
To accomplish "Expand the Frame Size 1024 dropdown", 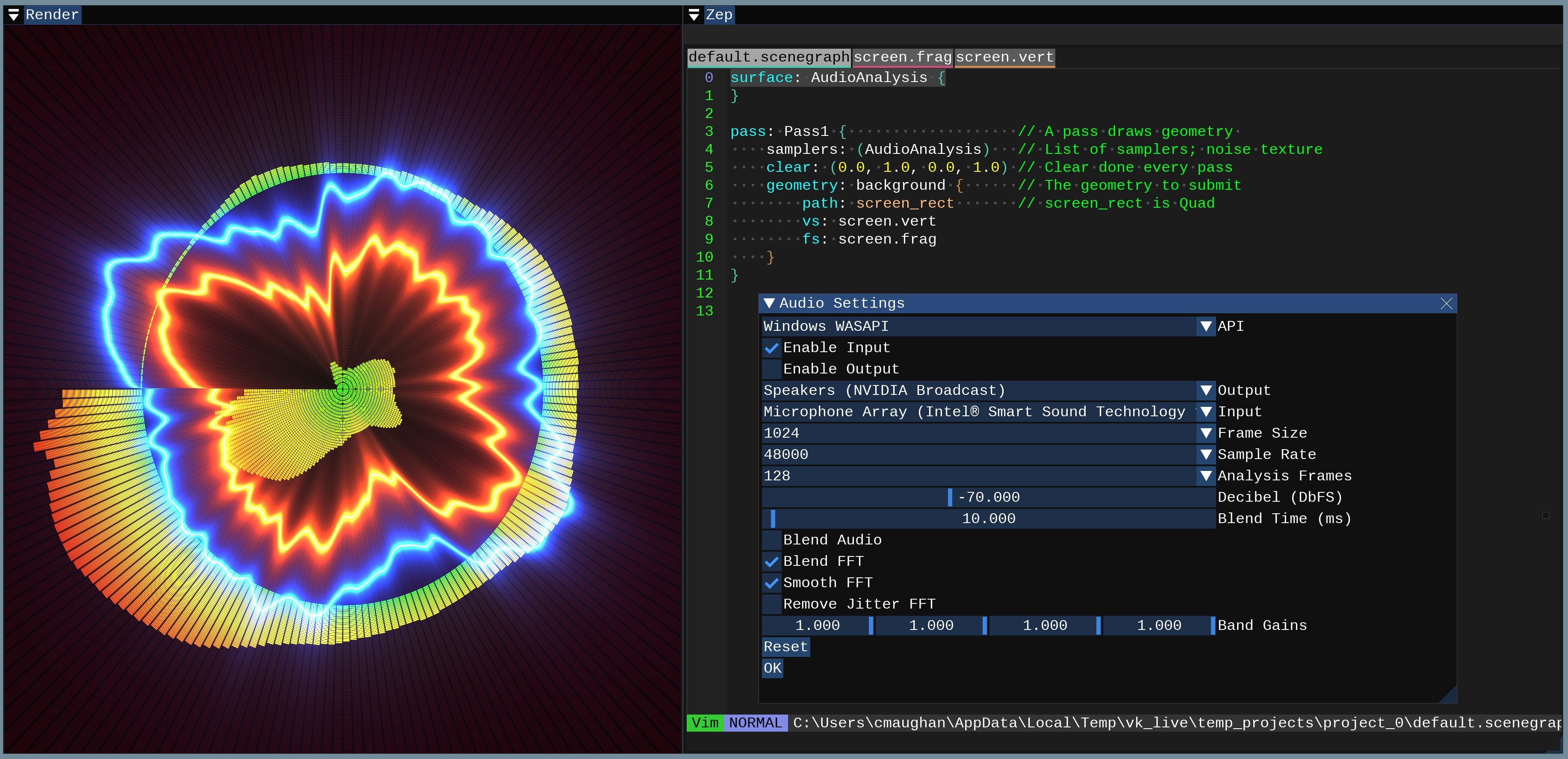I will [1205, 433].
